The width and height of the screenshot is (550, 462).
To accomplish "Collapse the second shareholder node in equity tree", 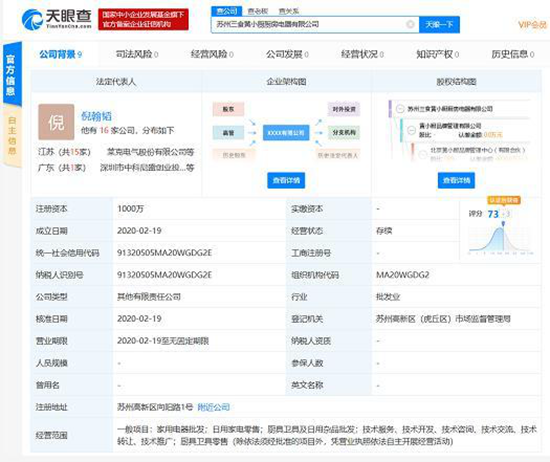I will coord(411,130).
